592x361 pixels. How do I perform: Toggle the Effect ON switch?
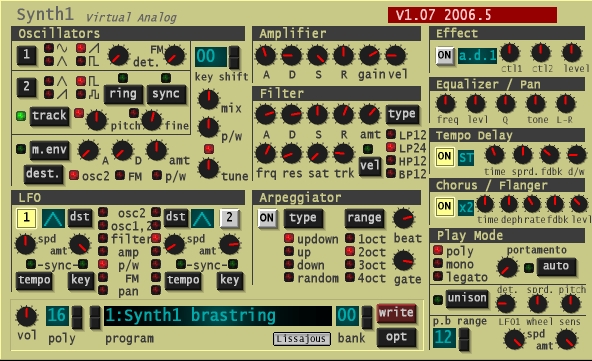(x=444, y=56)
